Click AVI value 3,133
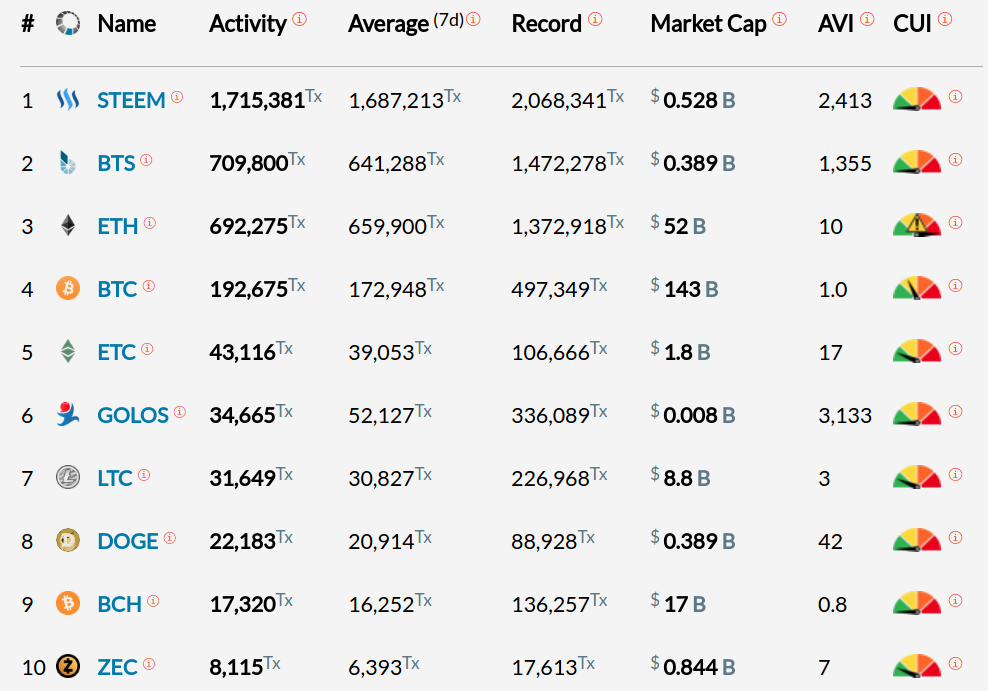988x691 pixels. [845, 415]
